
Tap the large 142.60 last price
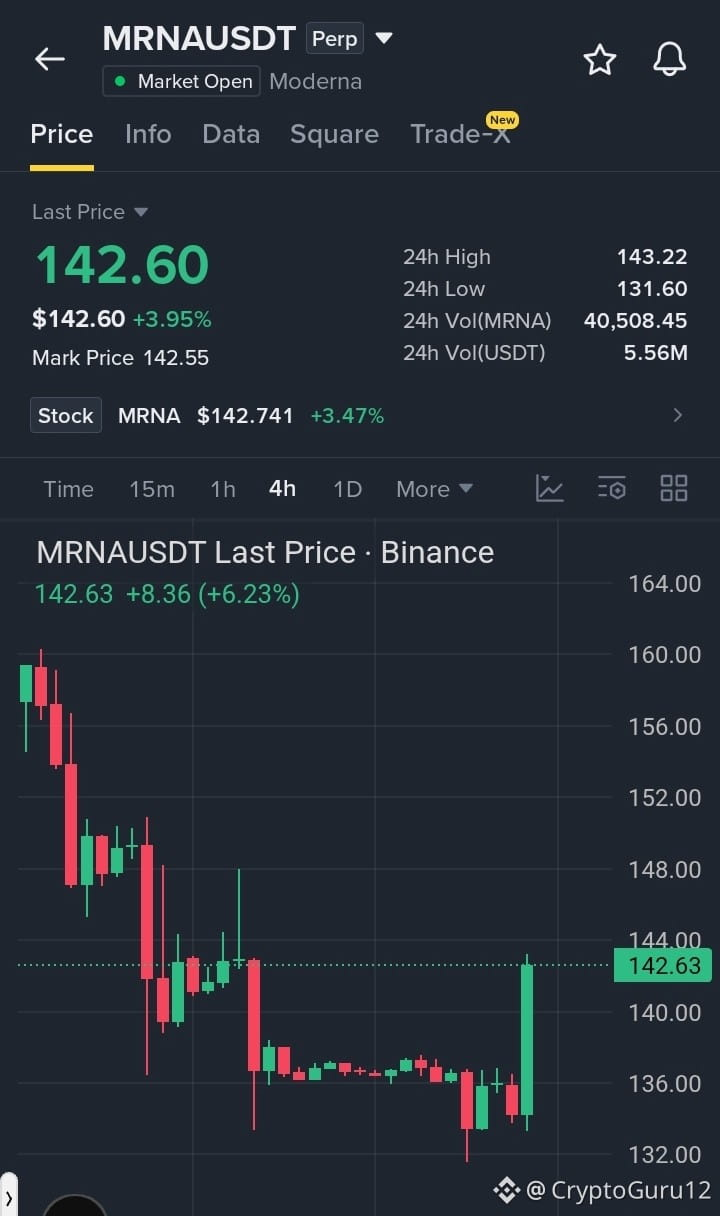(x=122, y=265)
